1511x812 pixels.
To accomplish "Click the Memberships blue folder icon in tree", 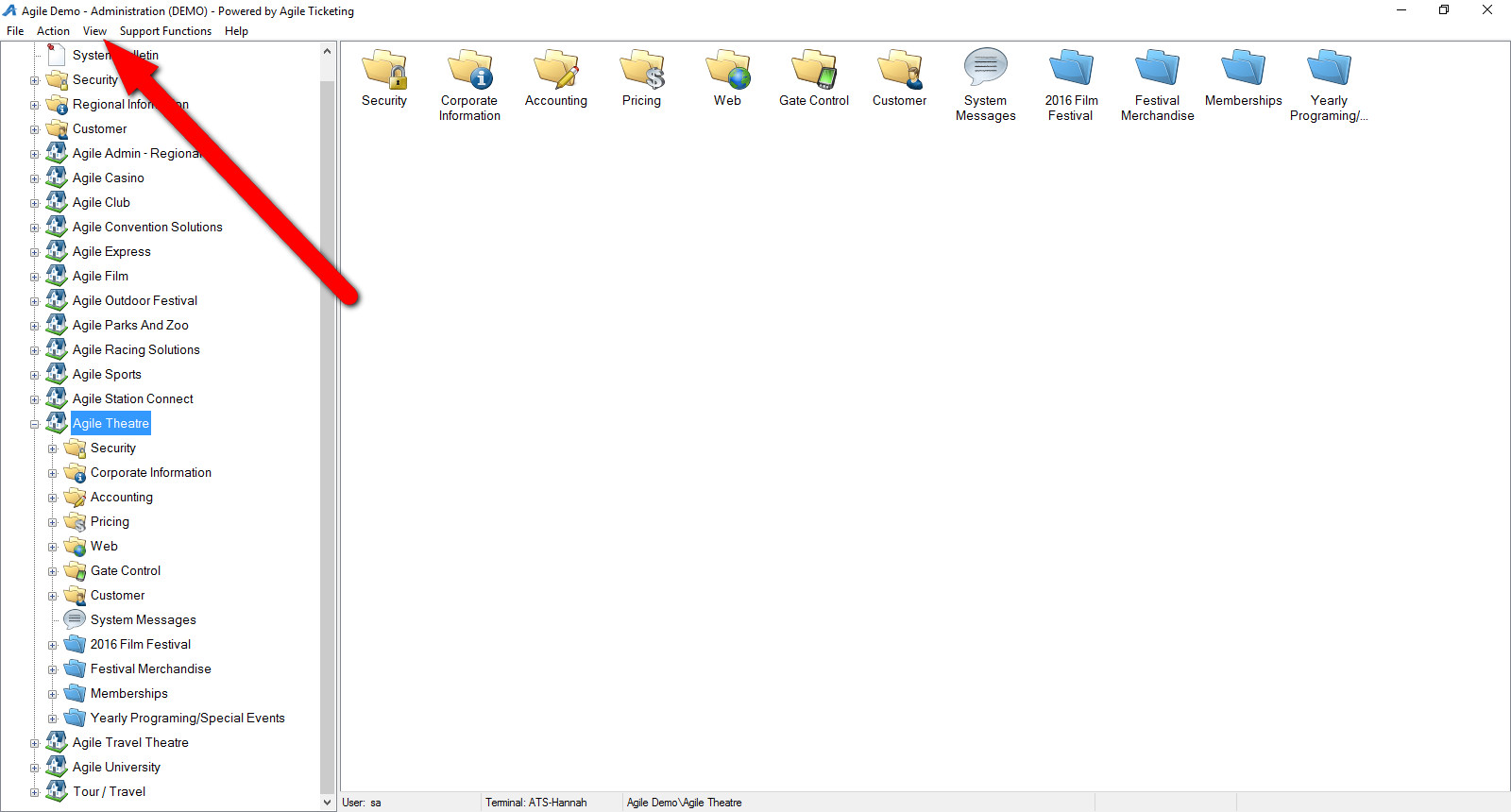I will tap(75, 693).
